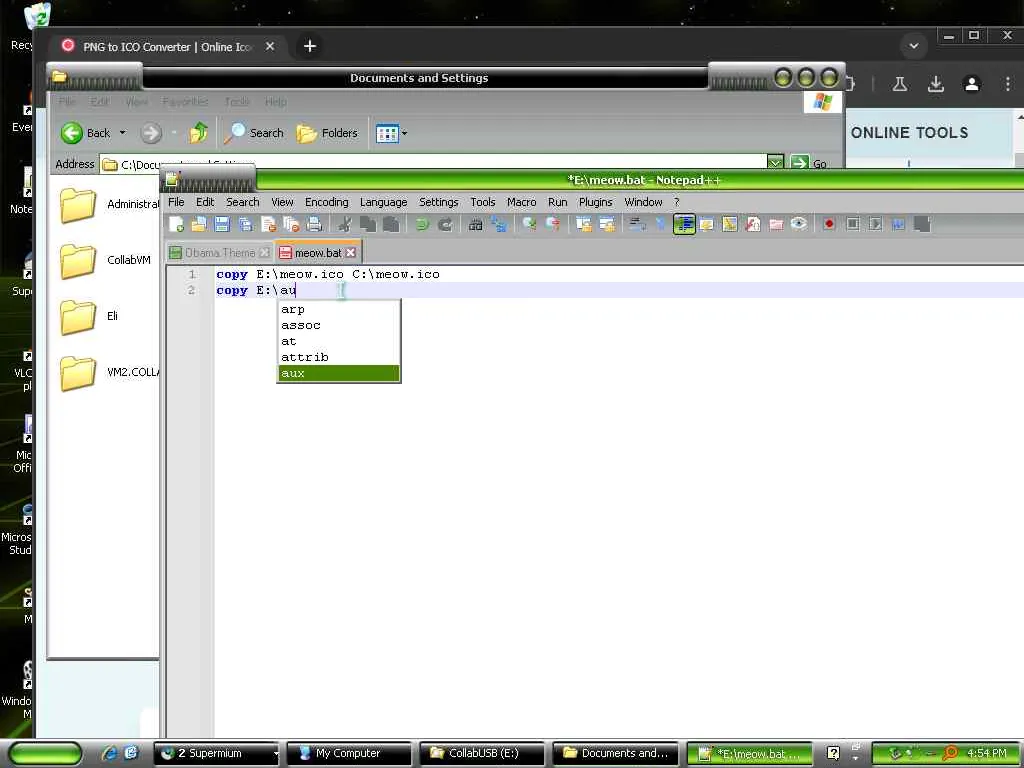1024x768 pixels.
Task: Click the Go button beside address bar
Action: (808, 163)
